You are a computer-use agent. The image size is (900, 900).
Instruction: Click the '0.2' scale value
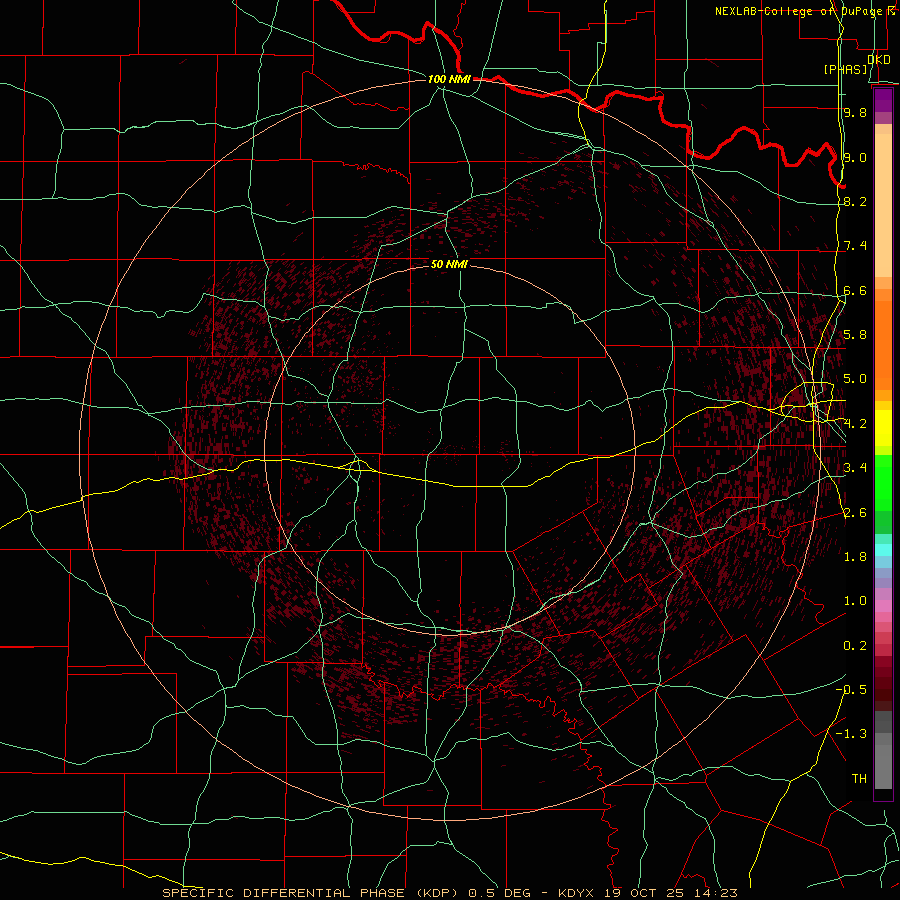[x=855, y=646]
